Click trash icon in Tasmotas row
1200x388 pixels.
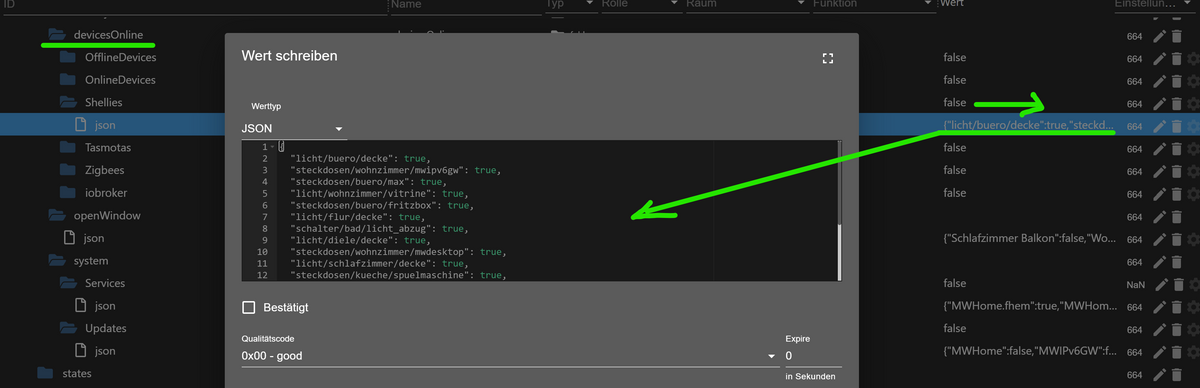1176,148
